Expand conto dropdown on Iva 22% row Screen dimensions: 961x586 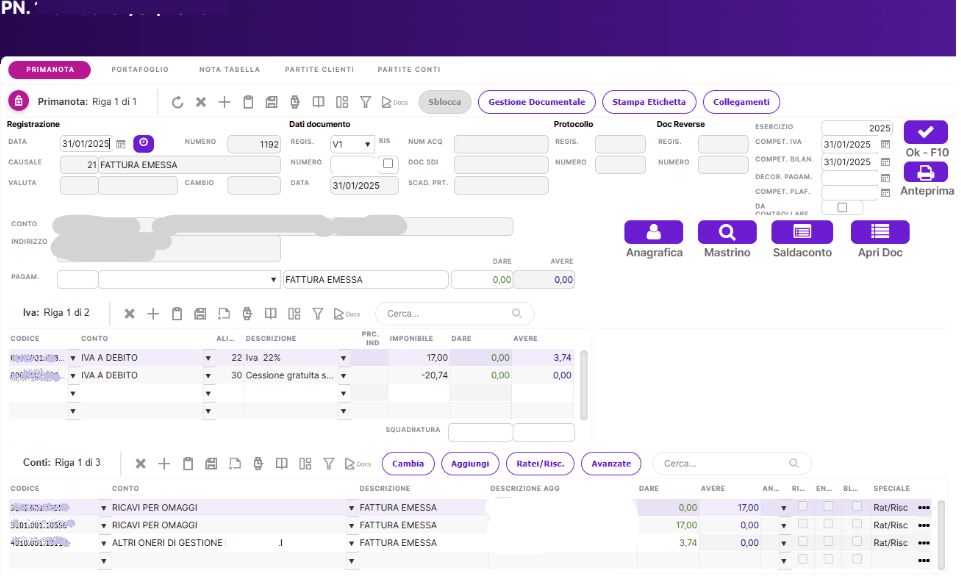tap(208, 358)
